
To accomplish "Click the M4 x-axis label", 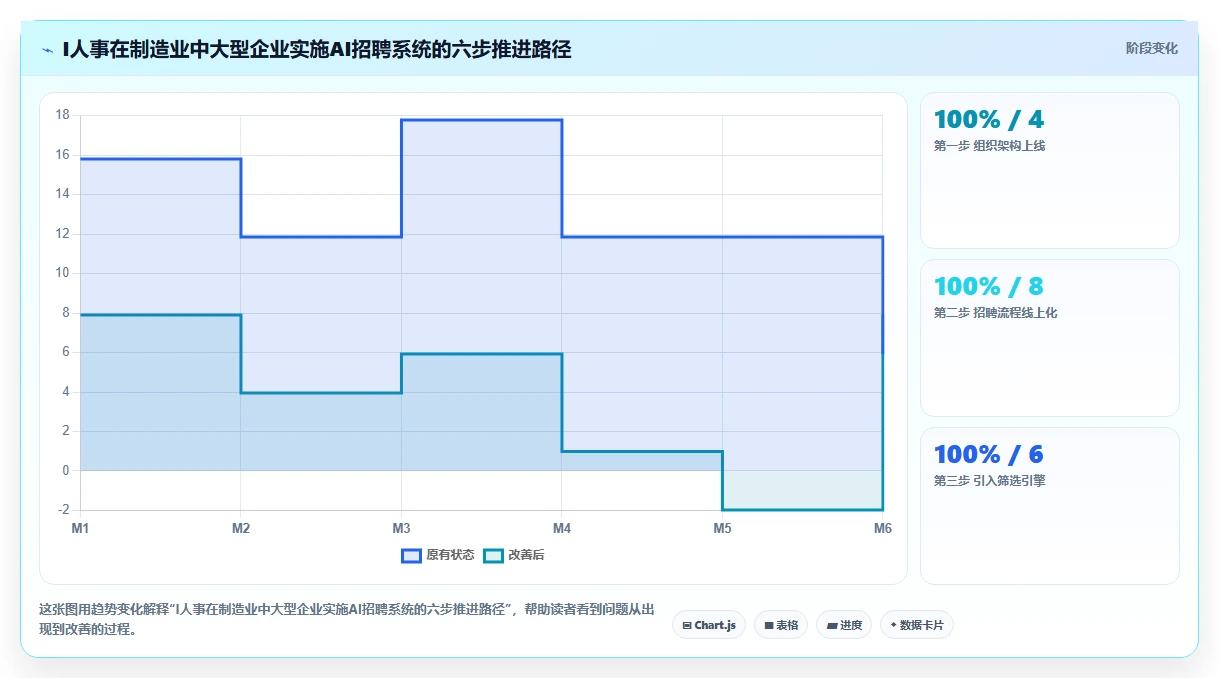I will point(562,528).
